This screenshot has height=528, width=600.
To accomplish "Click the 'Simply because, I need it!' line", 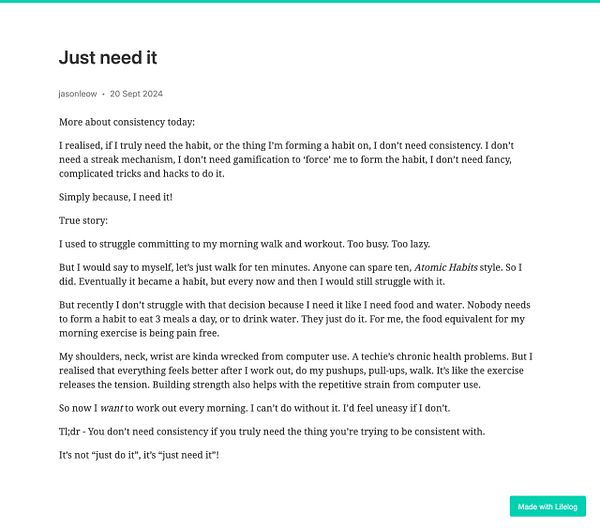I will coord(116,197).
